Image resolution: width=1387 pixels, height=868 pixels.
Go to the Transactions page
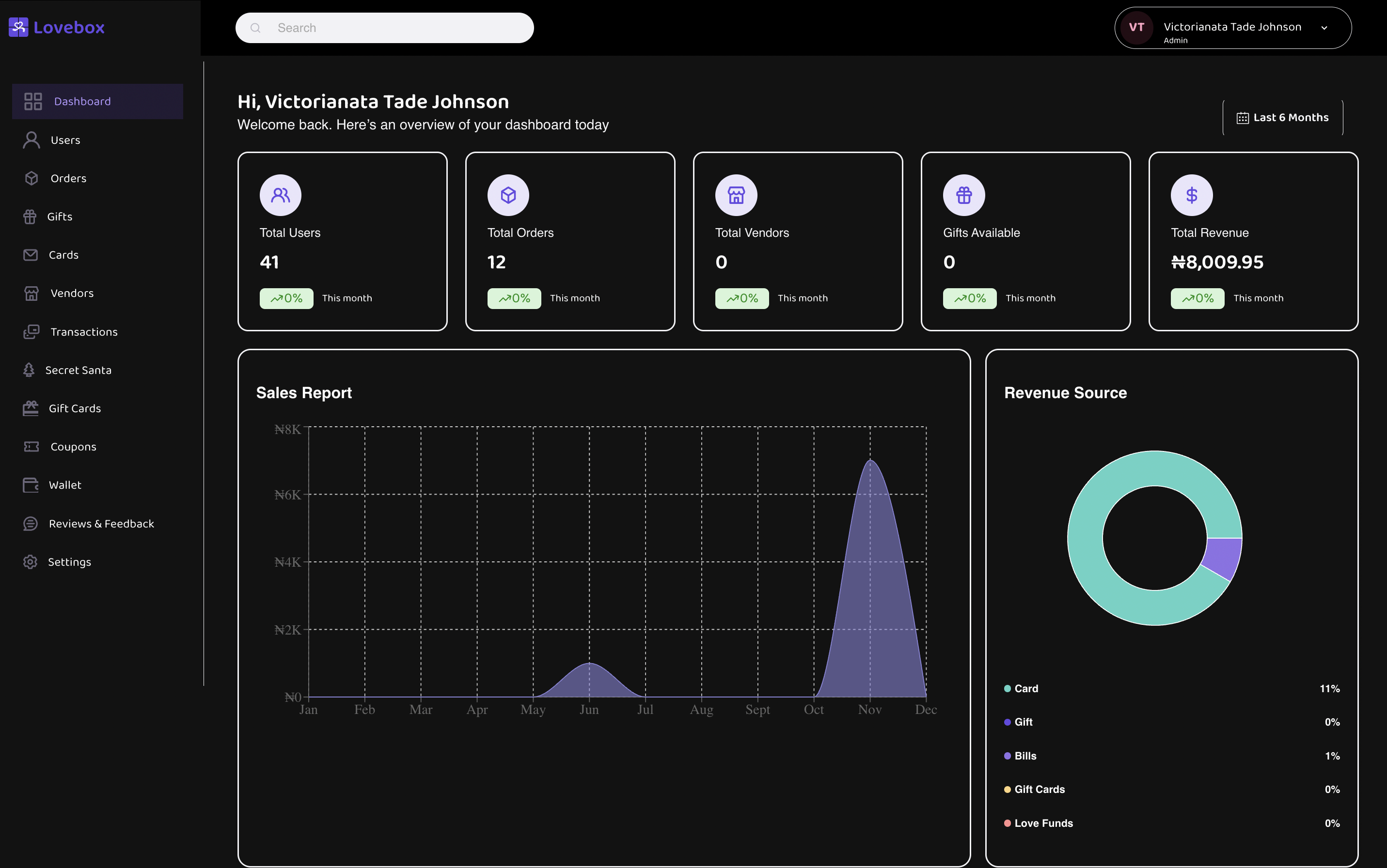point(84,332)
